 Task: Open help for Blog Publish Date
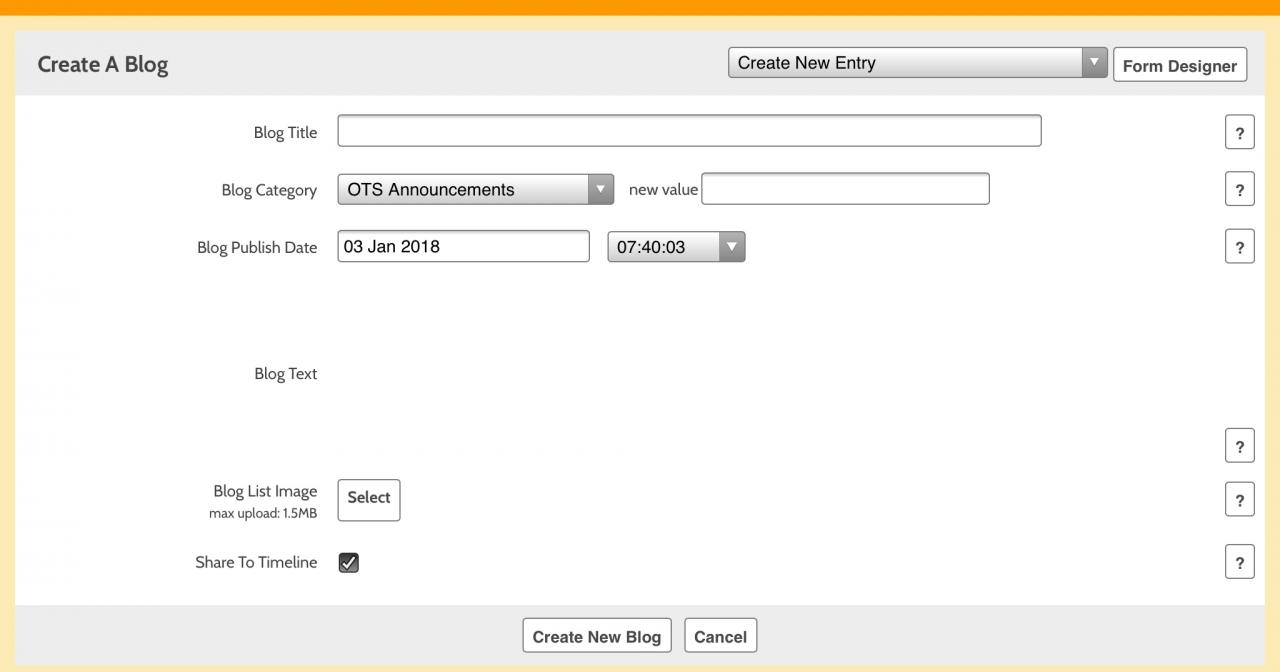(1239, 246)
